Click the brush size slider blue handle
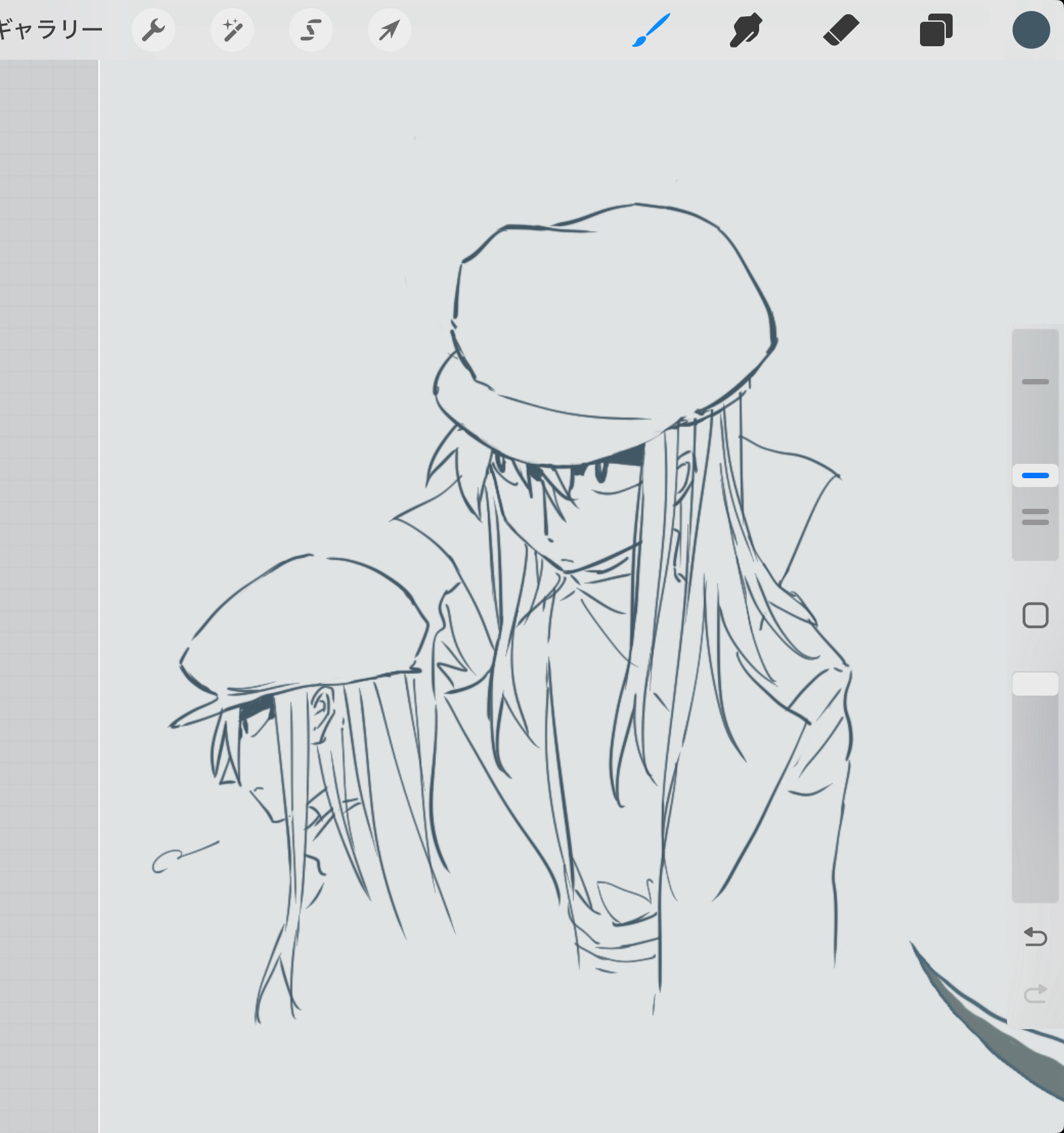Image resolution: width=1064 pixels, height=1133 pixels. pyautogui.click(x=1035, y=475)
